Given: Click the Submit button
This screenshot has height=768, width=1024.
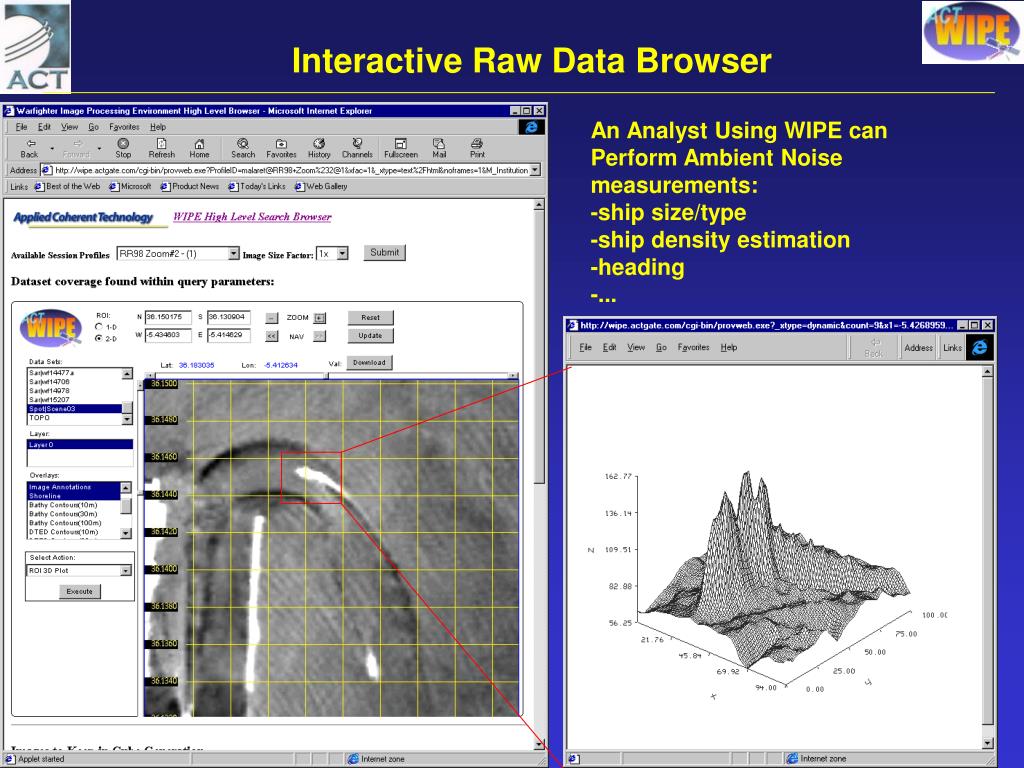Looking at the screenshot, I should (384, 253).
